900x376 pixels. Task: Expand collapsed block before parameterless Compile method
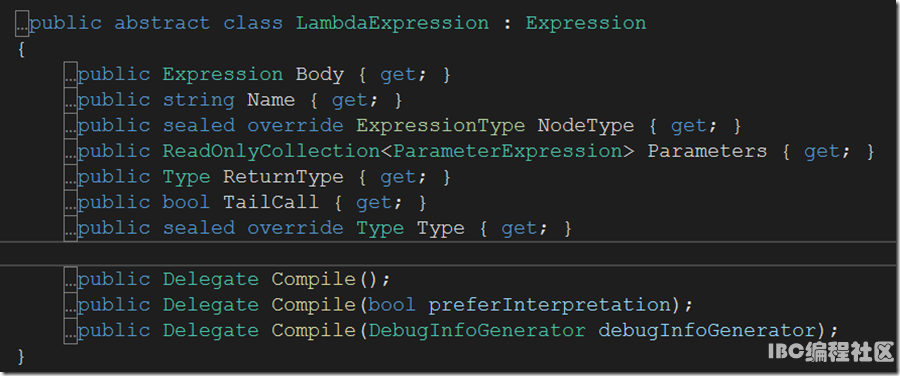pos(71,279)
